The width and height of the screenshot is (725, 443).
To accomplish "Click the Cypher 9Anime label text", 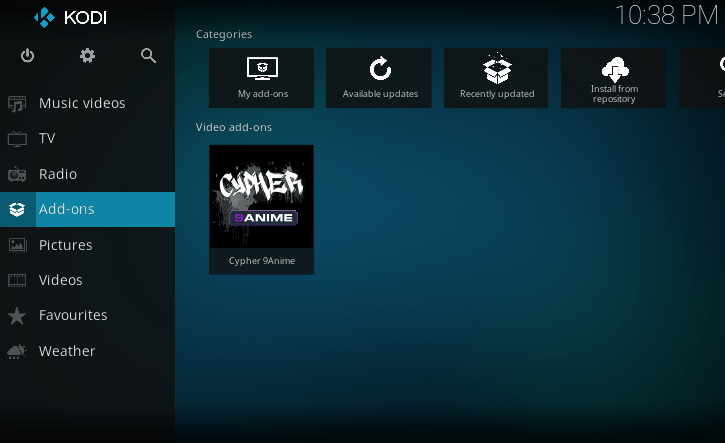I will coord(261,261).
